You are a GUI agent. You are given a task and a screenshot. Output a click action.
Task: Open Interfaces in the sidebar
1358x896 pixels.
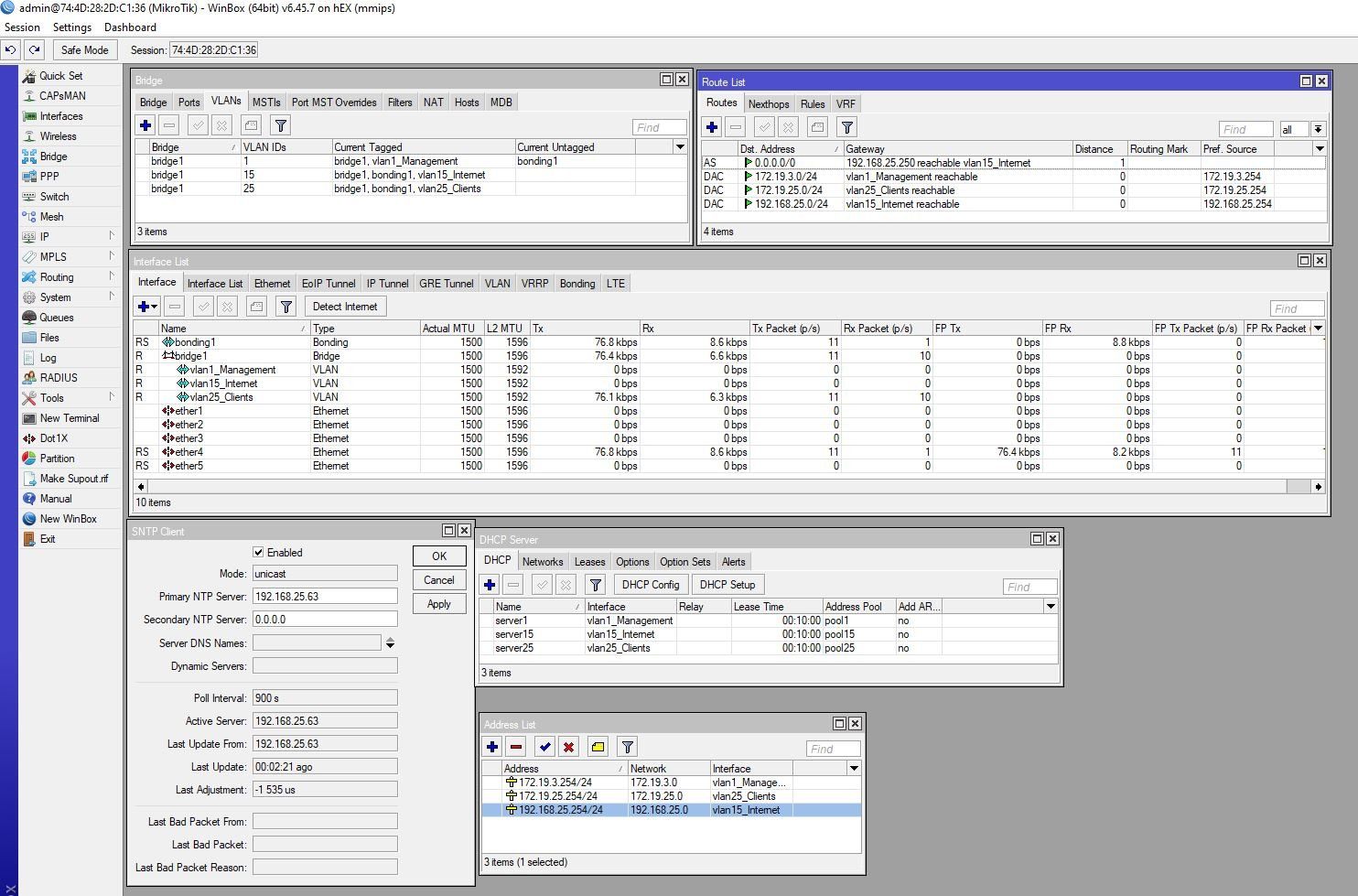[60, 116]
